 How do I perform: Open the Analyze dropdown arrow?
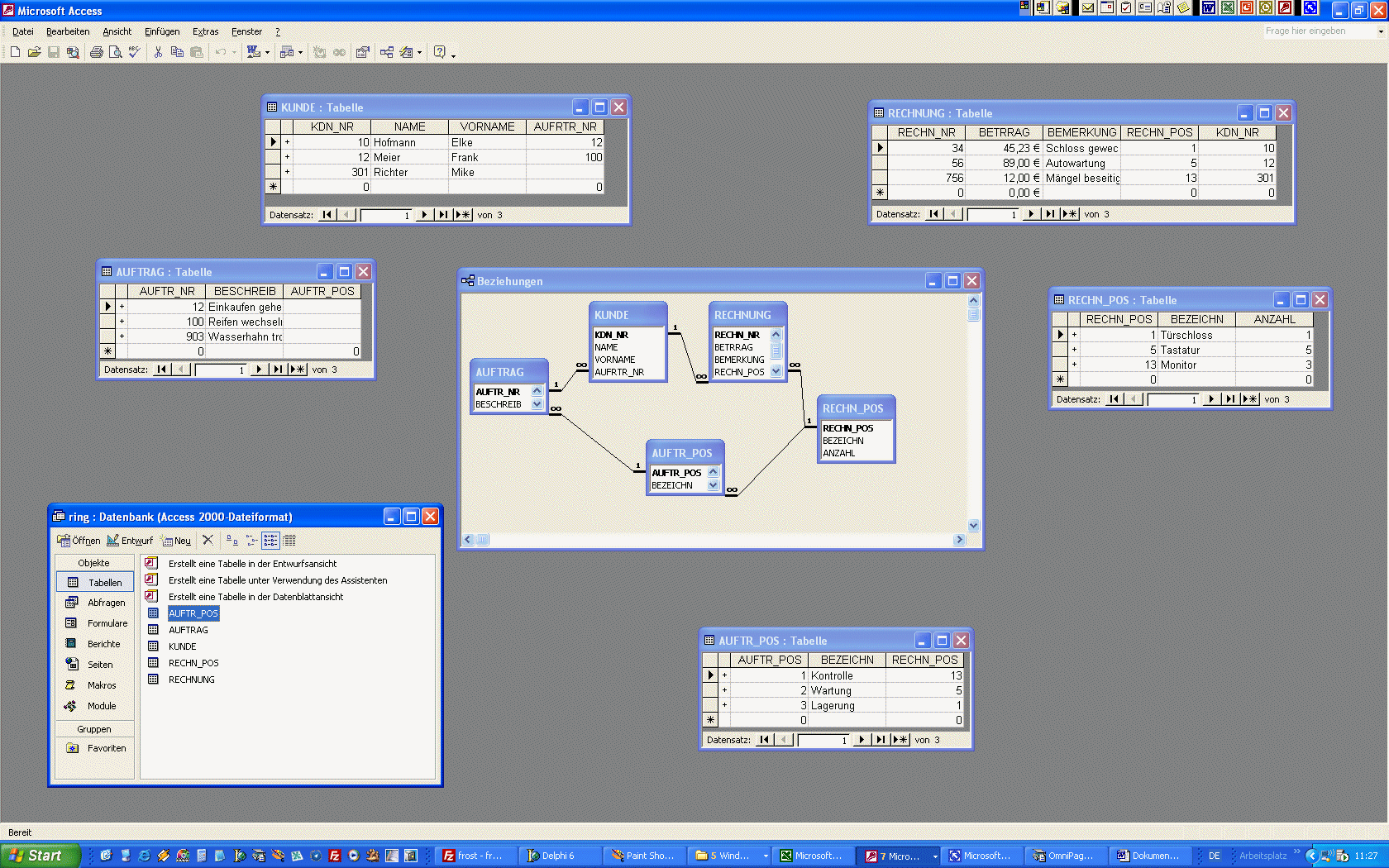point(300,52)
